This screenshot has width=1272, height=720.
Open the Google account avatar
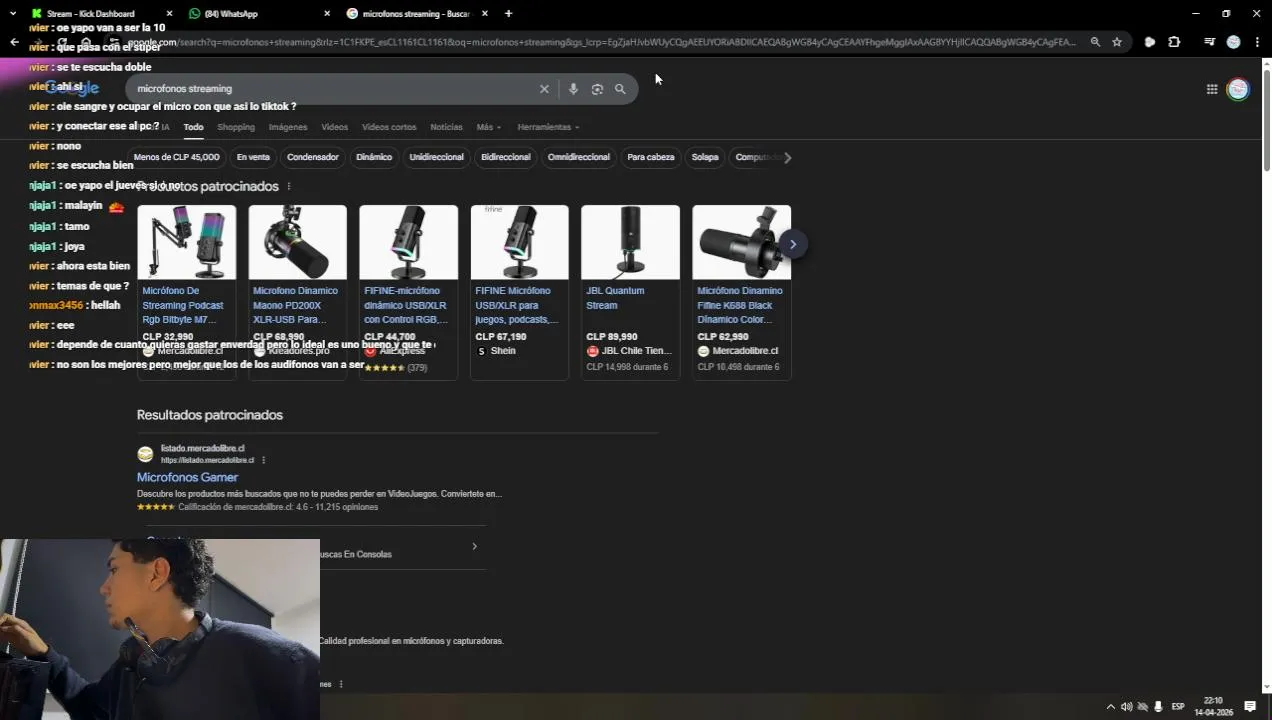click(1238, 89)
